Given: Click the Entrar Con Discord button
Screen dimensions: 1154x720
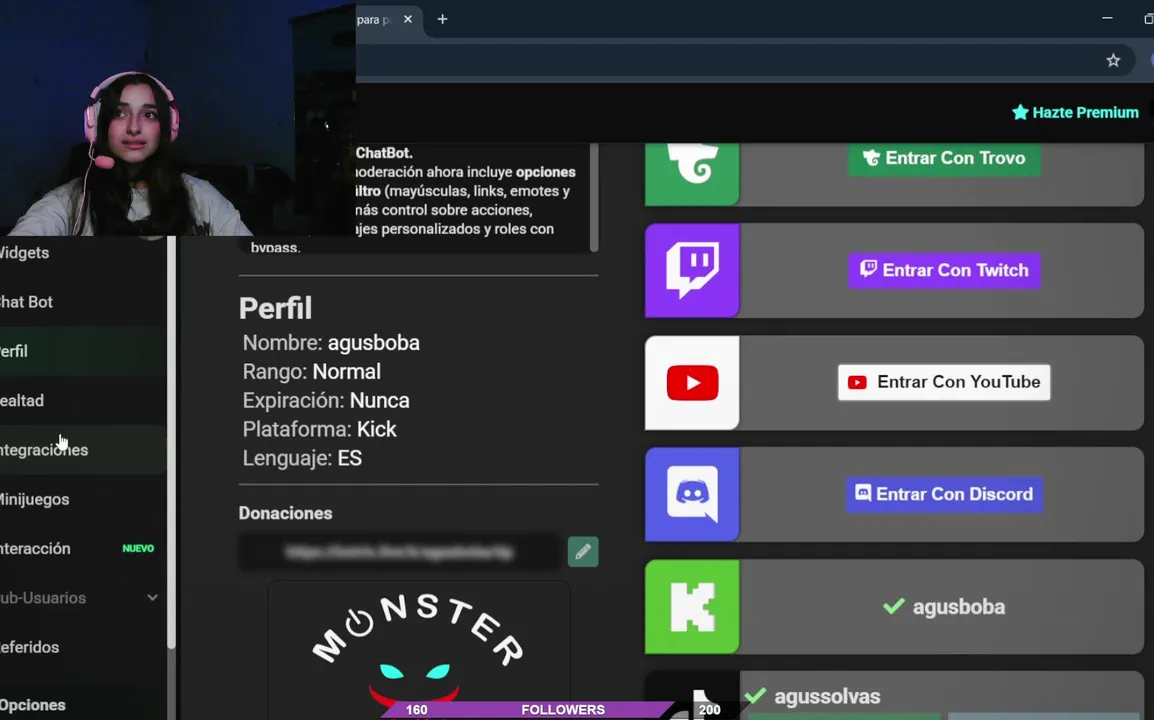Looking at the screenshot, I should pos(944,494).
